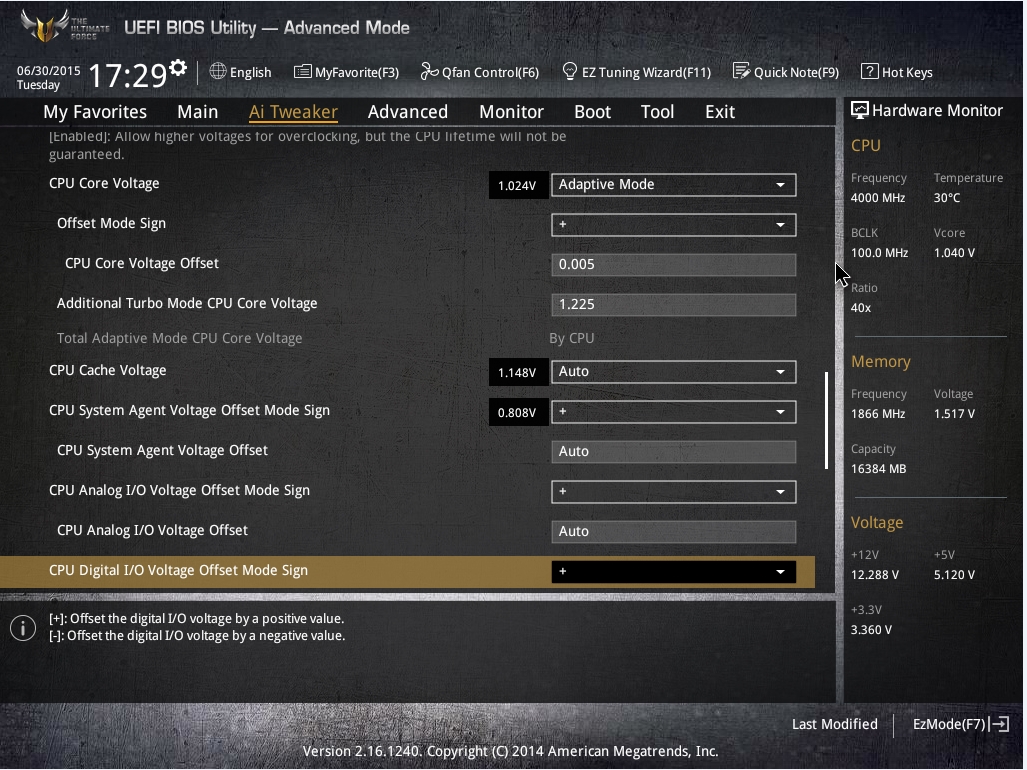Click the 17:29 clock display

128,75
